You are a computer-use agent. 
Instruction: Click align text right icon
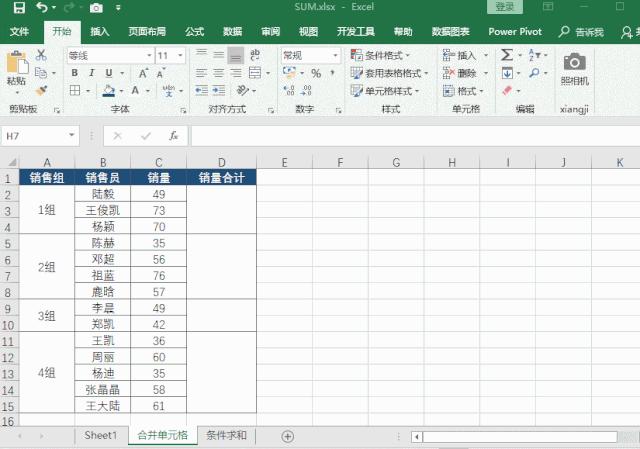coord(236,73)
